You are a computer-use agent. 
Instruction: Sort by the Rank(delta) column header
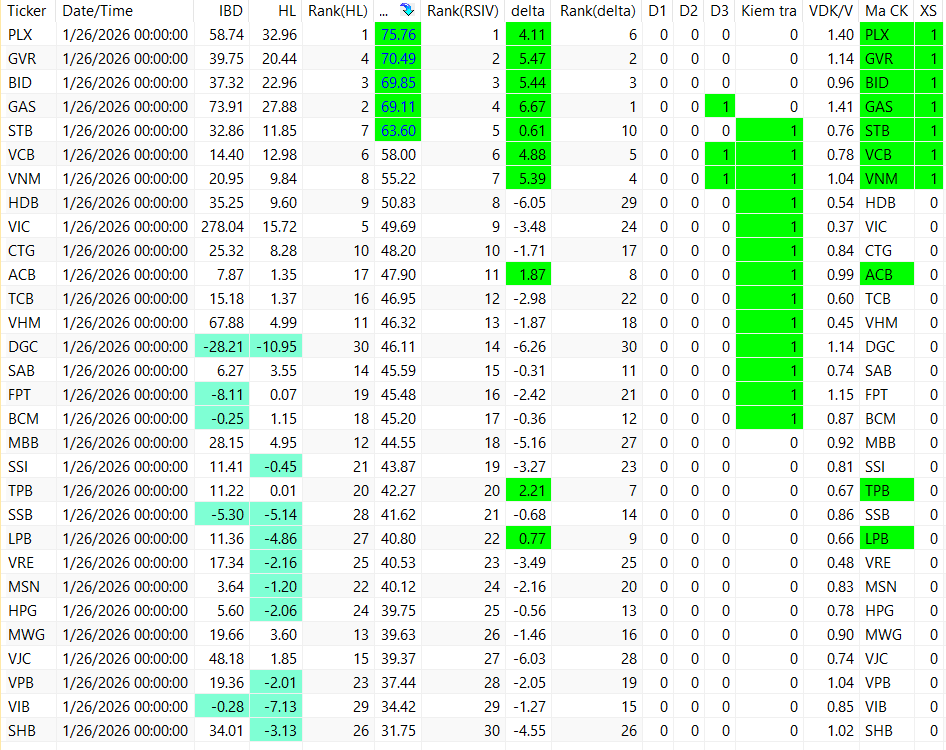pyautogui.click(x=598, y=11)
